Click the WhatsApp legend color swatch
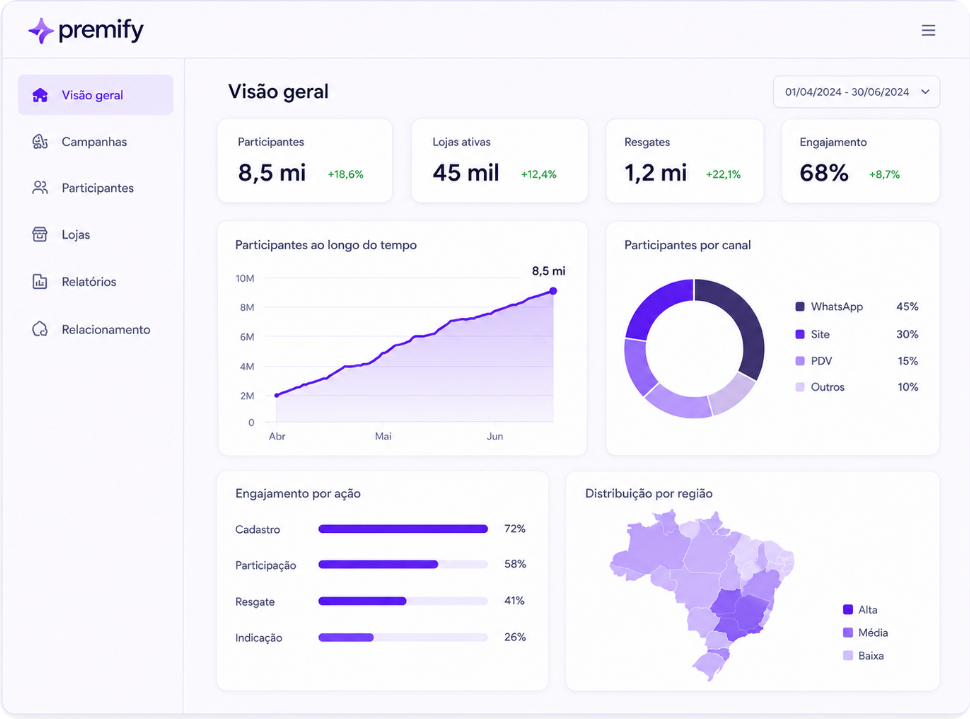 pyautogui.click(x=800, y=306)
